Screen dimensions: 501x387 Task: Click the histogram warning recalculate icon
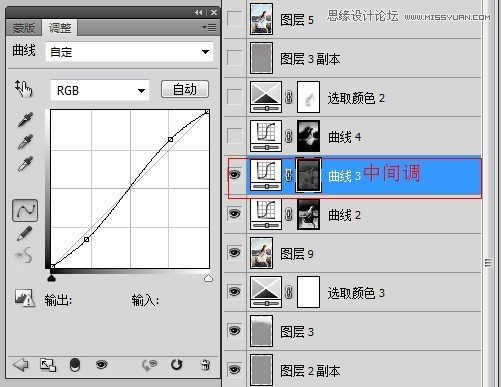[25, 298]
